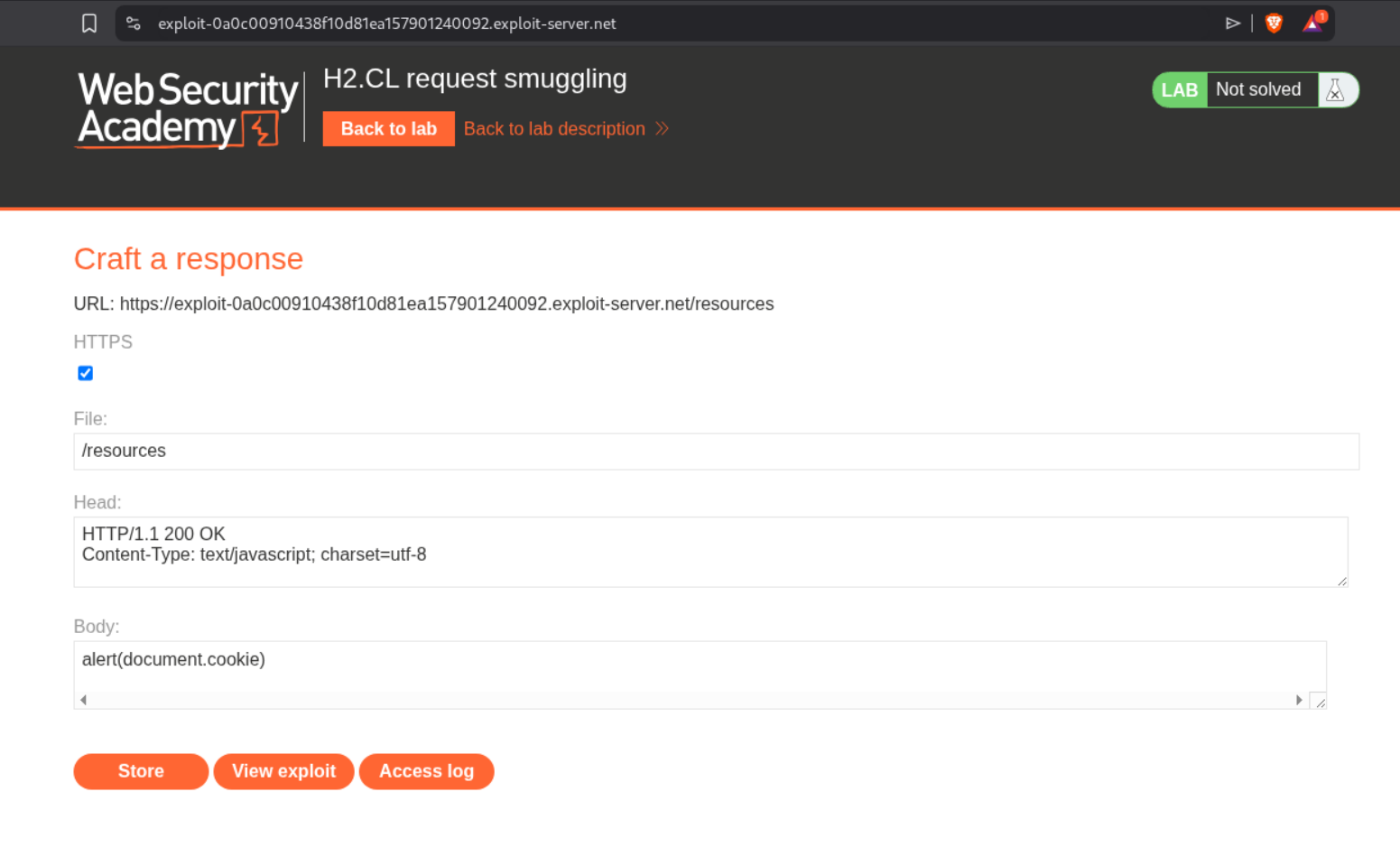Click the bookmark icon in browser toolbar
Image resolution: width=1400 pixels, height=857 pixels.
(89, 23)
